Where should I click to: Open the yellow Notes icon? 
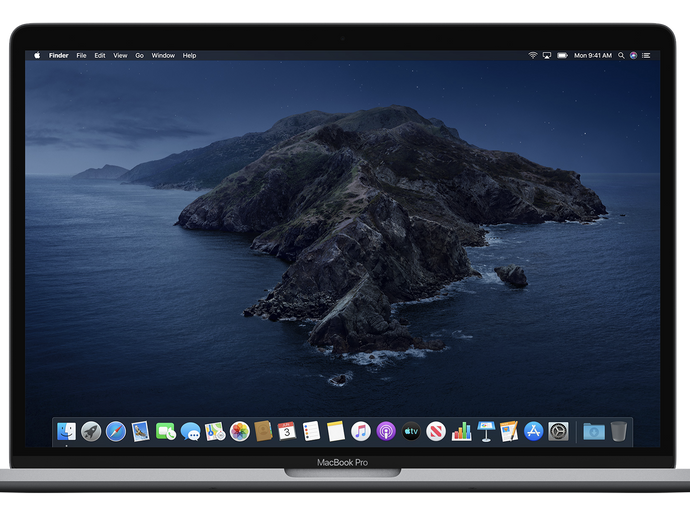[336, 431]
